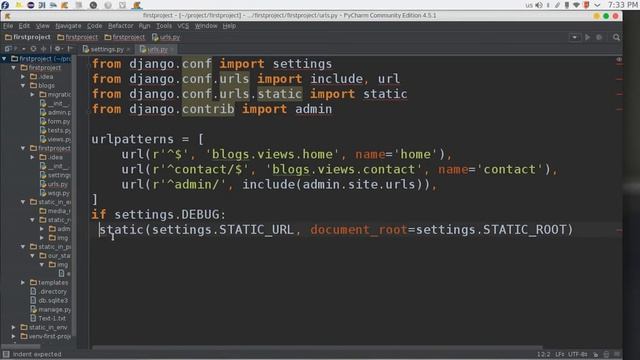The height and width of the screenshot is (360, 640).
Task: Collapse the blogs folder arrow
Action: pyautogui.click(x=23, y=86)
